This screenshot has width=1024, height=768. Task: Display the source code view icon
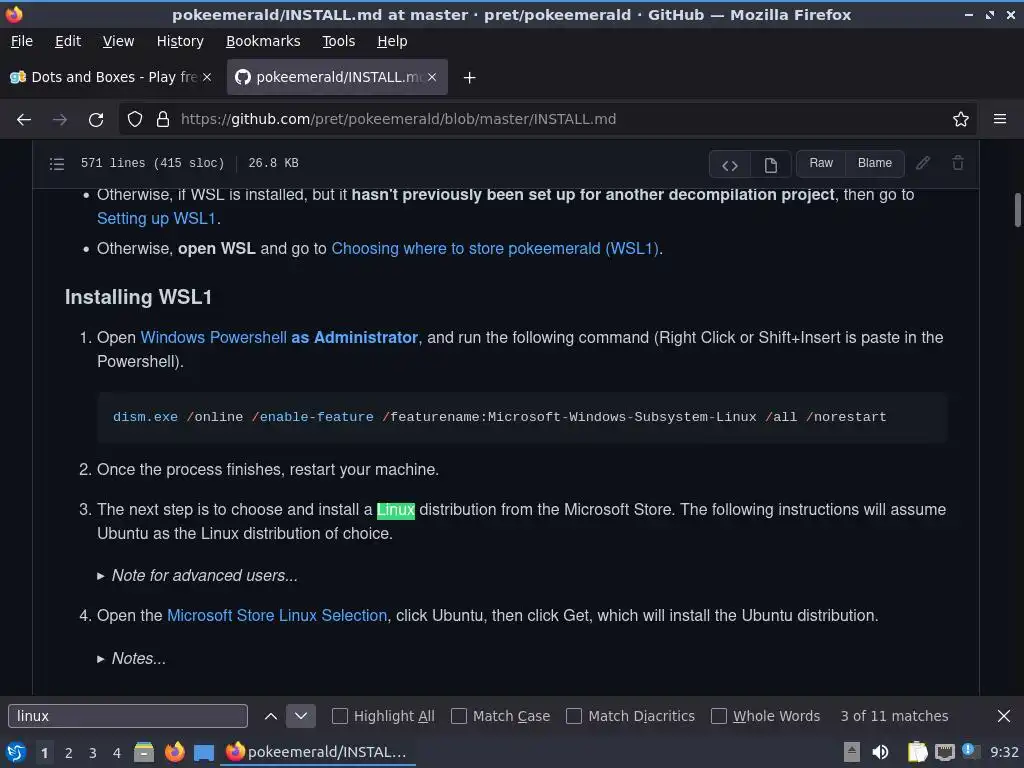(730, 165)
